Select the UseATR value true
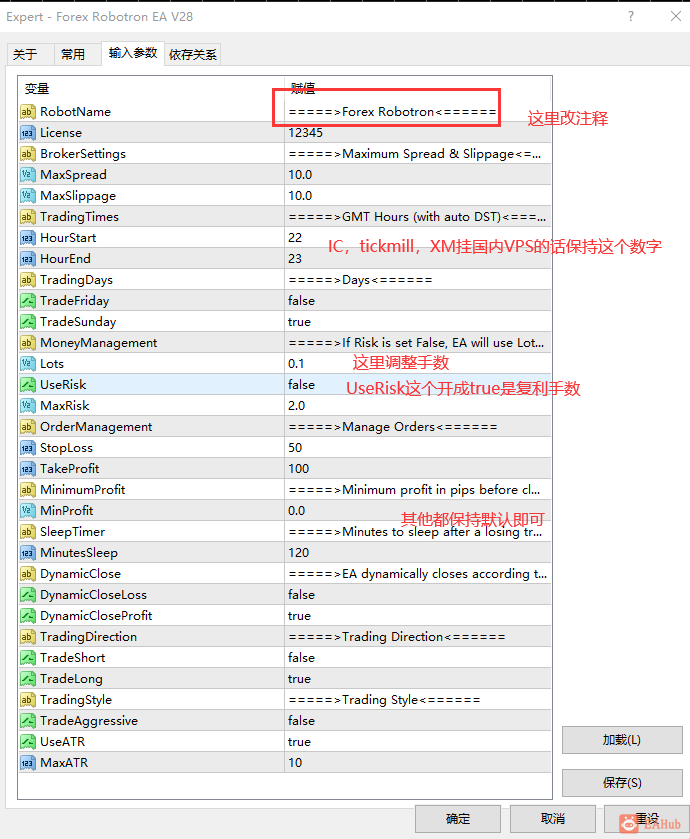The width and height of the screenshot is (690, 839). (x=300, y=742)
